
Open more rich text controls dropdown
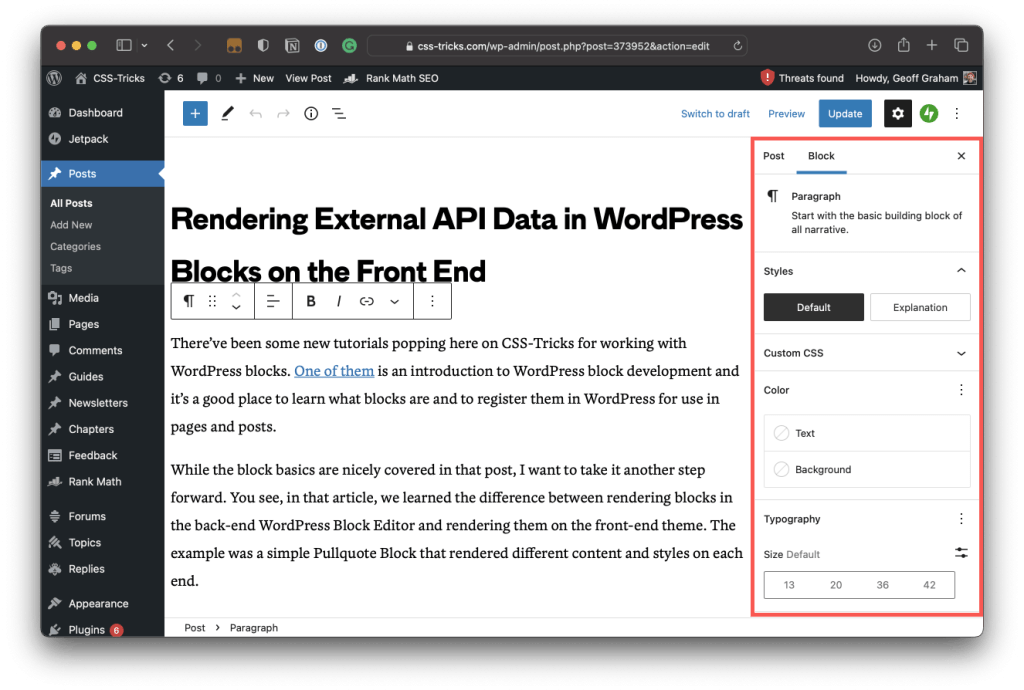click(394, 302)
